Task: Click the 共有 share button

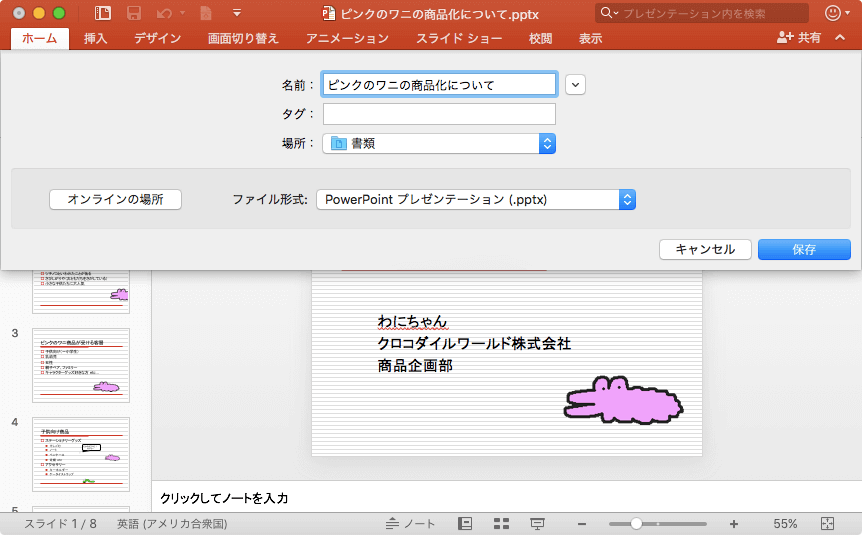Action: click(799, 37)
